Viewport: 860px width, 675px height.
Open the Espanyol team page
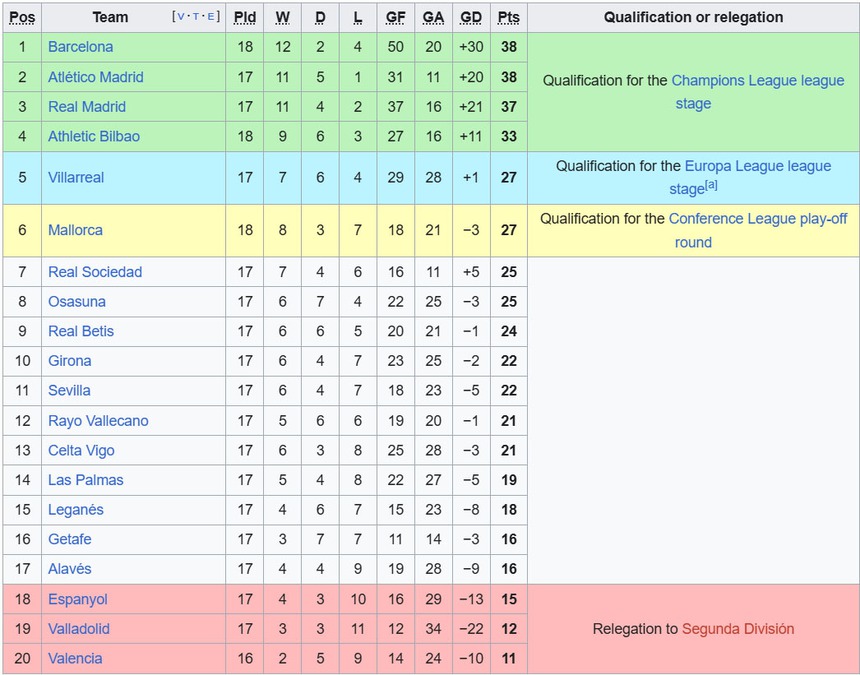pyautogui.click(x=77, y=599)
